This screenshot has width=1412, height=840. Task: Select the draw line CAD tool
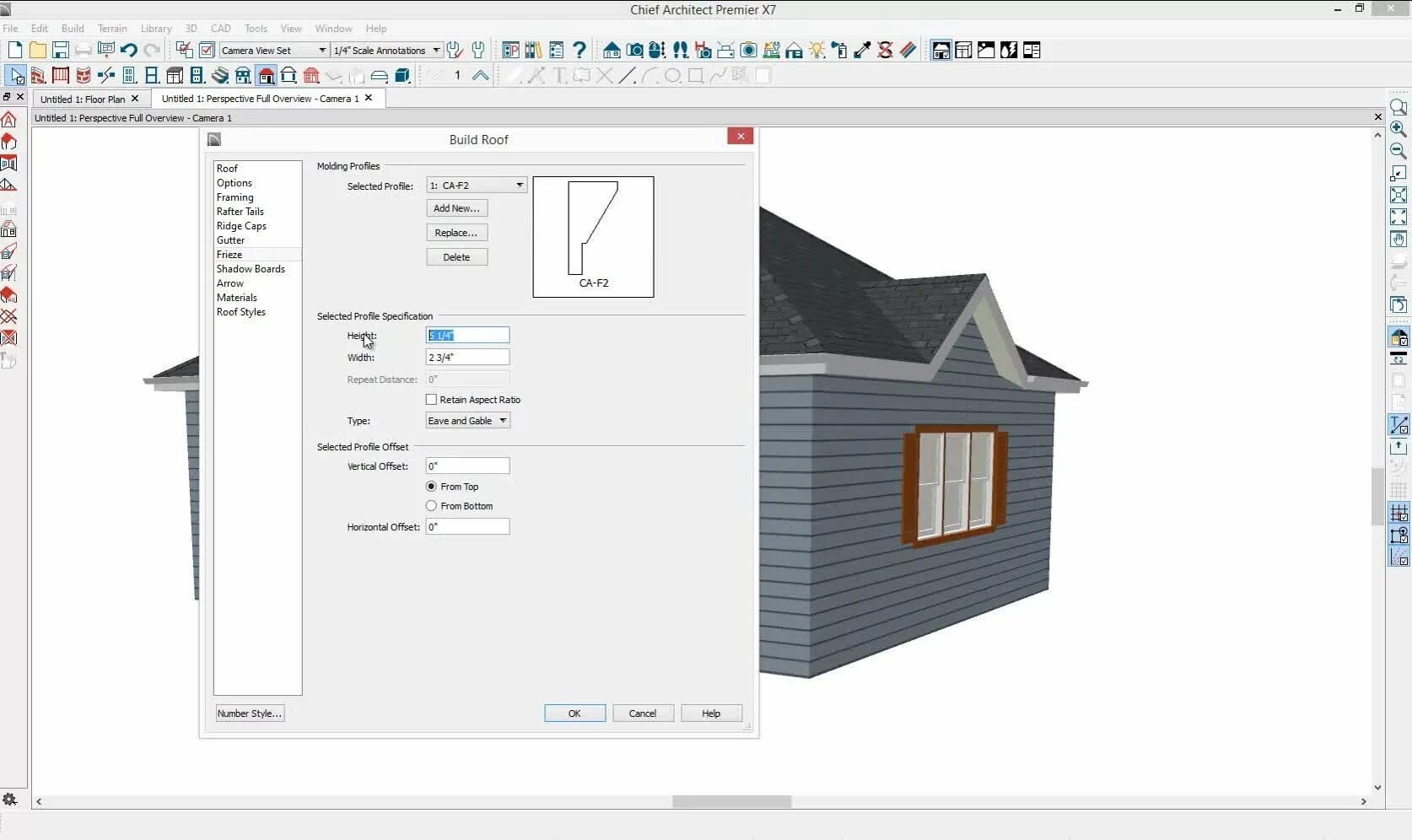point(627,76)
